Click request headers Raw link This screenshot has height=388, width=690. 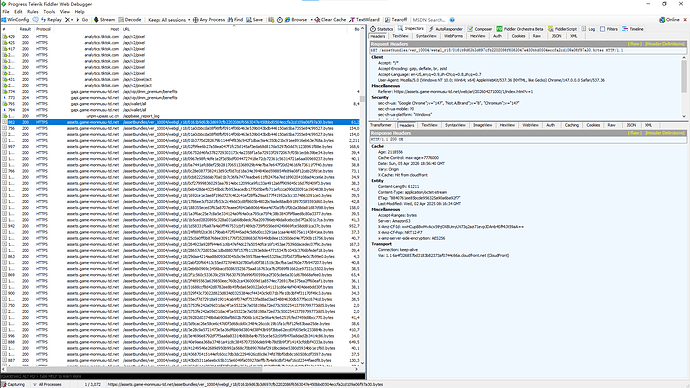click(635, 44)
